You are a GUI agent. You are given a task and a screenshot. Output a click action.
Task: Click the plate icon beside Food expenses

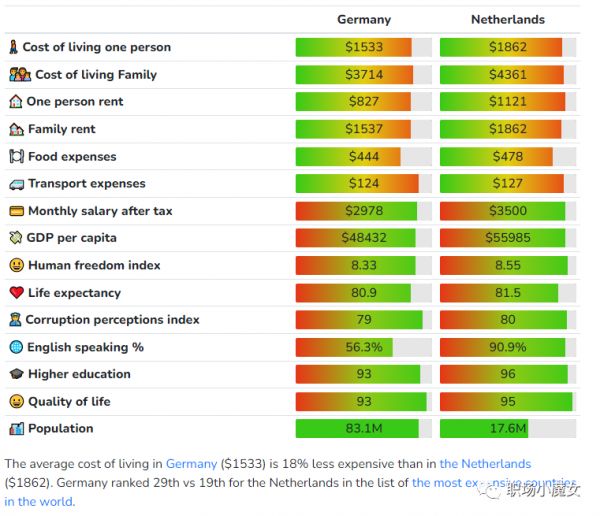16,156
